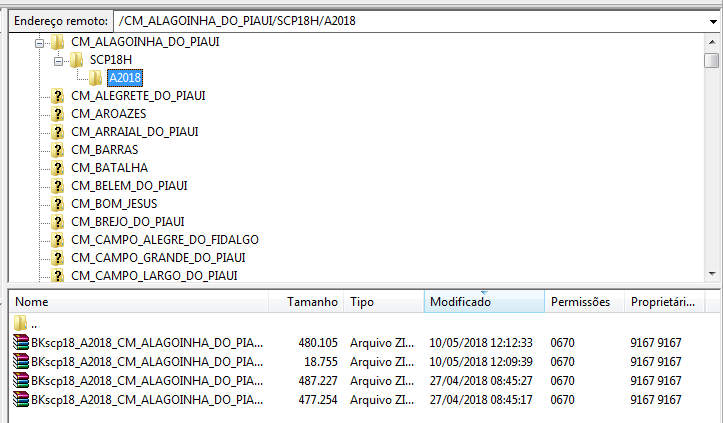The width and height of the screenshot is (723, 423).
Task: Select CM_ALEGRETE_DO_PIAUI in the tree
Action: coord(138,96)
